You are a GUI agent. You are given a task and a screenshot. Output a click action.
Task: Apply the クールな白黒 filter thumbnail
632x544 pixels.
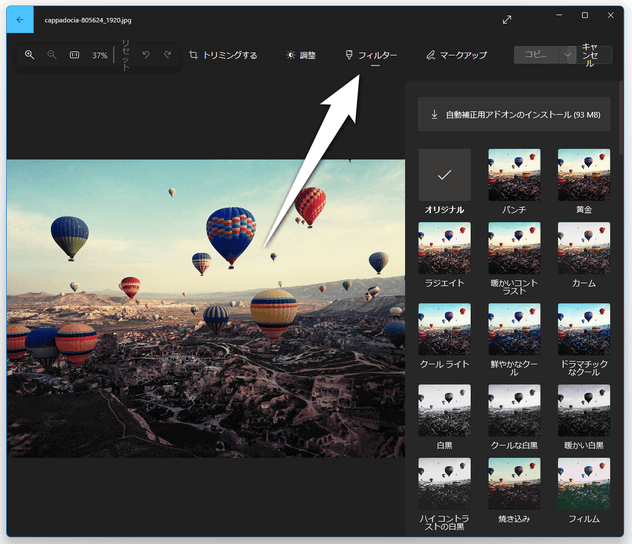coord(514,410)
